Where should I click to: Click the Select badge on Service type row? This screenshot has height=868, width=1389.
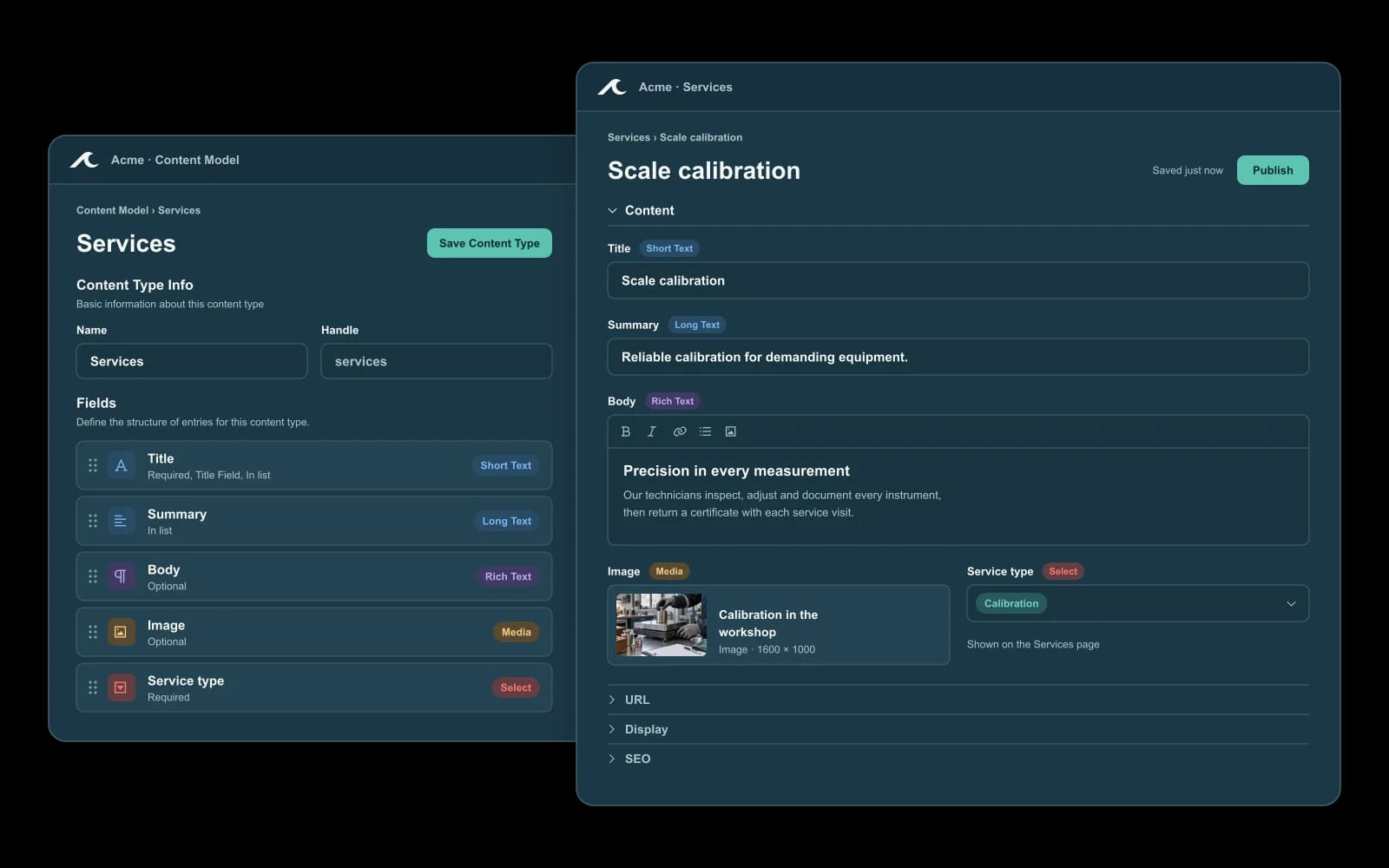click(x=516, y=687)
